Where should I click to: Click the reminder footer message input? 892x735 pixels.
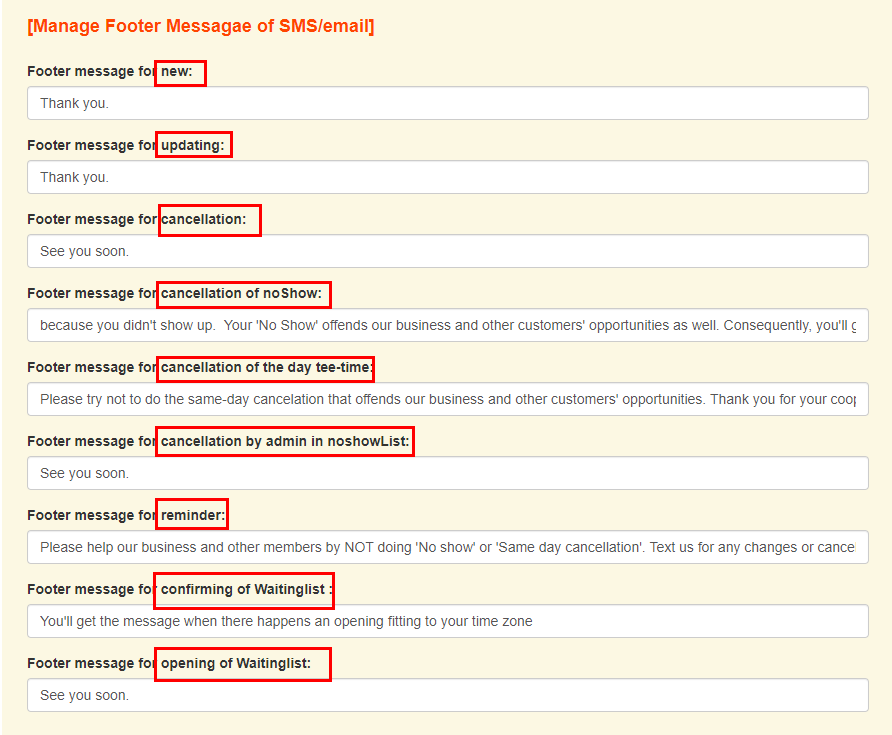click(x=447, y=547)
